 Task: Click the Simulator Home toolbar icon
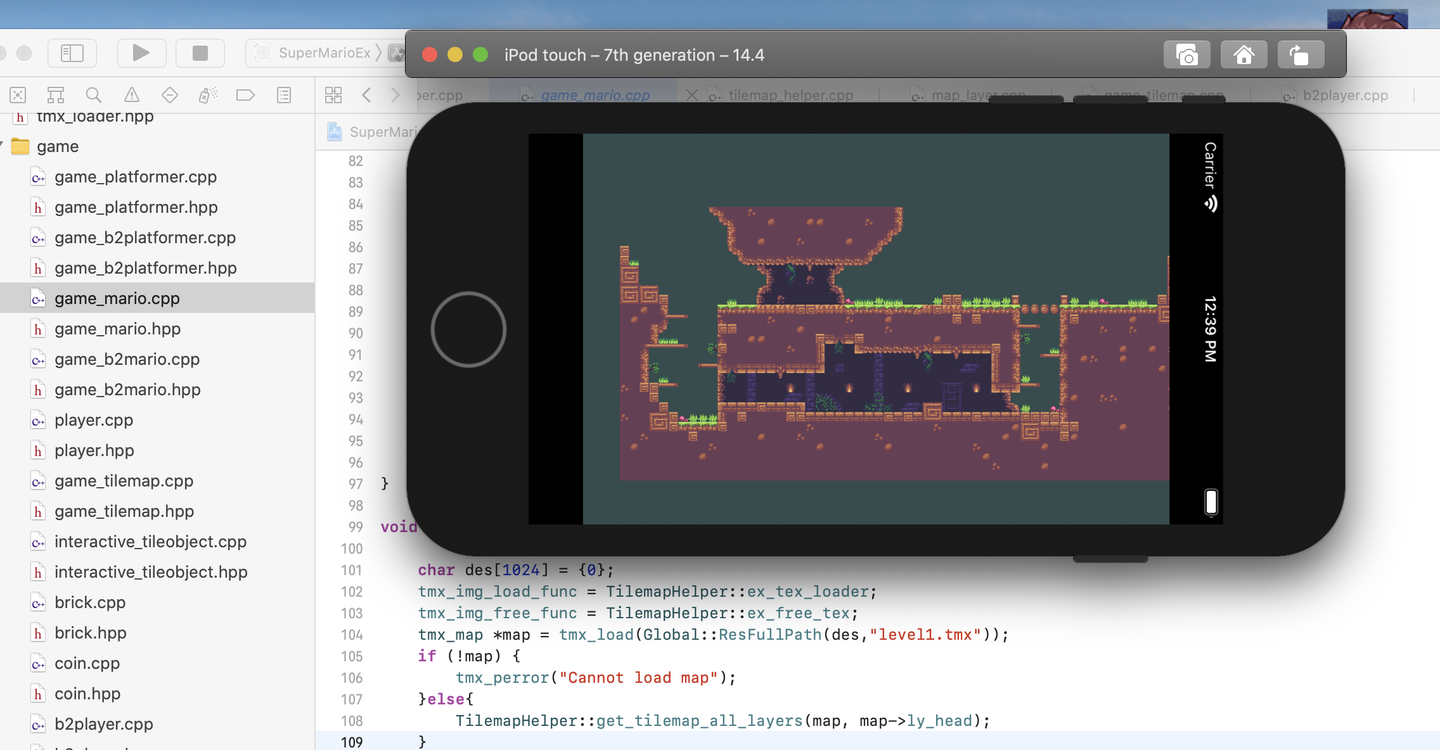coord(1244,55)
